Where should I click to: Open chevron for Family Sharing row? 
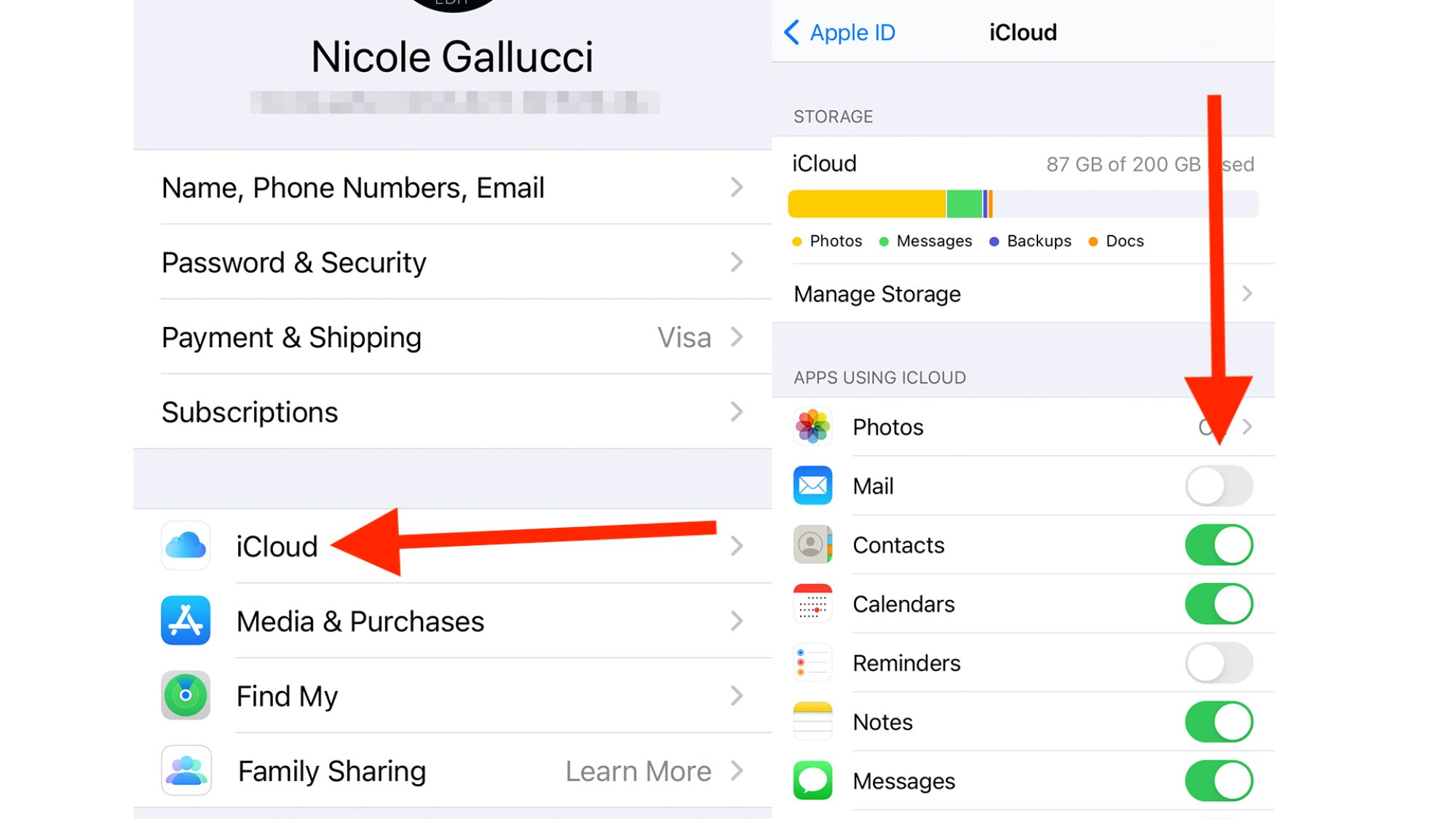coord(737,770)
